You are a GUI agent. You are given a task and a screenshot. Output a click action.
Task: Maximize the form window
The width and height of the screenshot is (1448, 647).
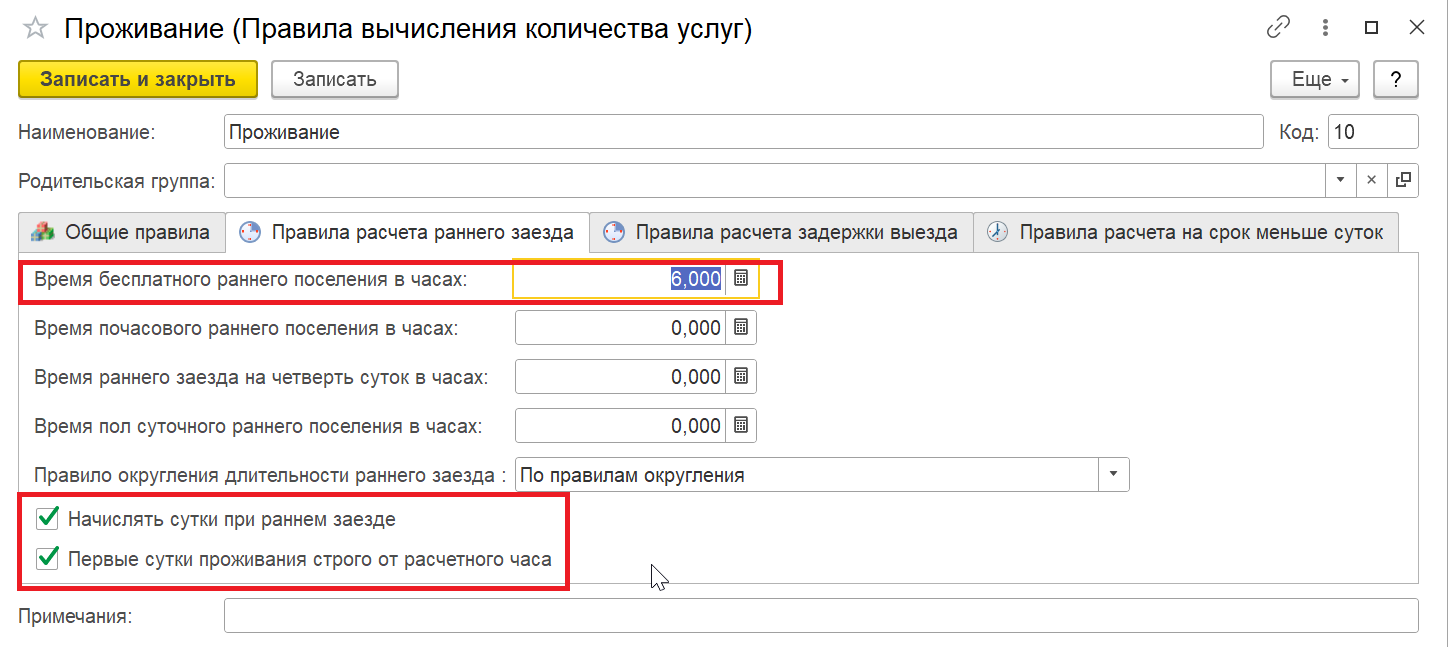(x=1372, y=28)
